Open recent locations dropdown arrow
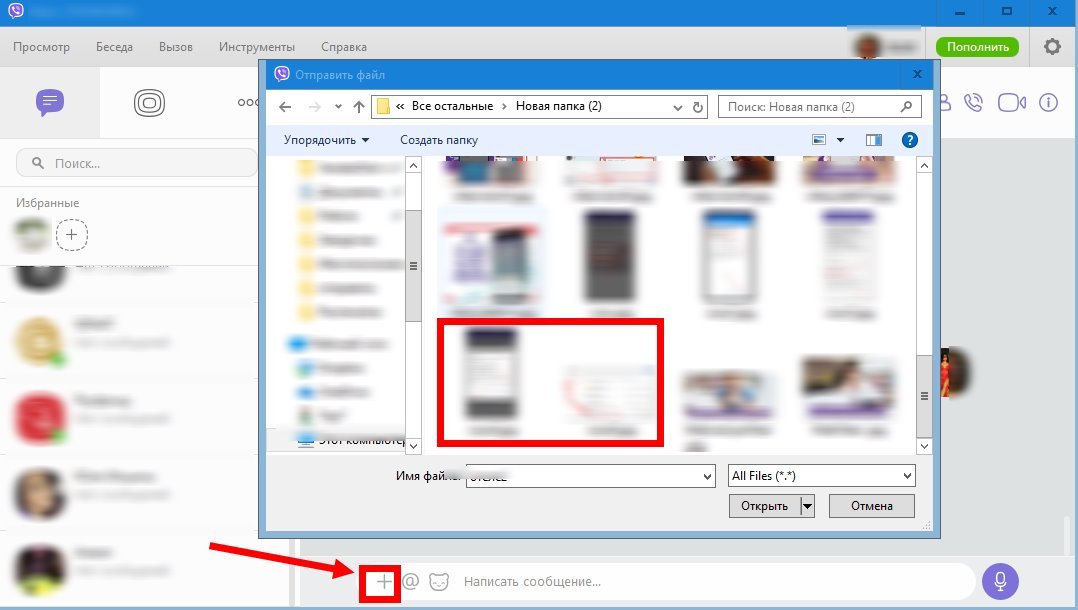 338,107
